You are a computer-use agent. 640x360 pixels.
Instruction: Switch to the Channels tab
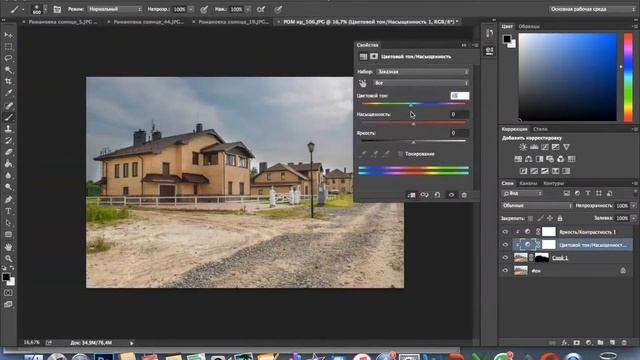point(529,183)
